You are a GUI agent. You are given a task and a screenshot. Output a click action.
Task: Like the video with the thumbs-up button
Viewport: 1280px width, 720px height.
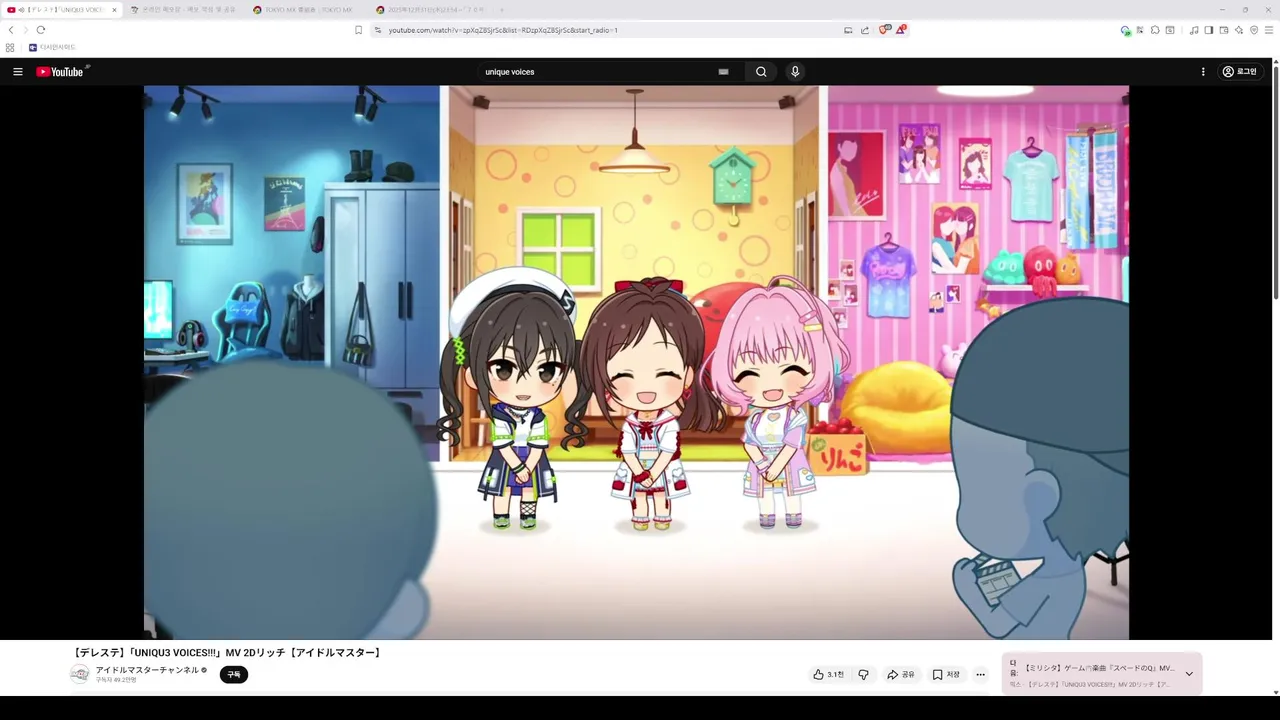tap(828, 675)
